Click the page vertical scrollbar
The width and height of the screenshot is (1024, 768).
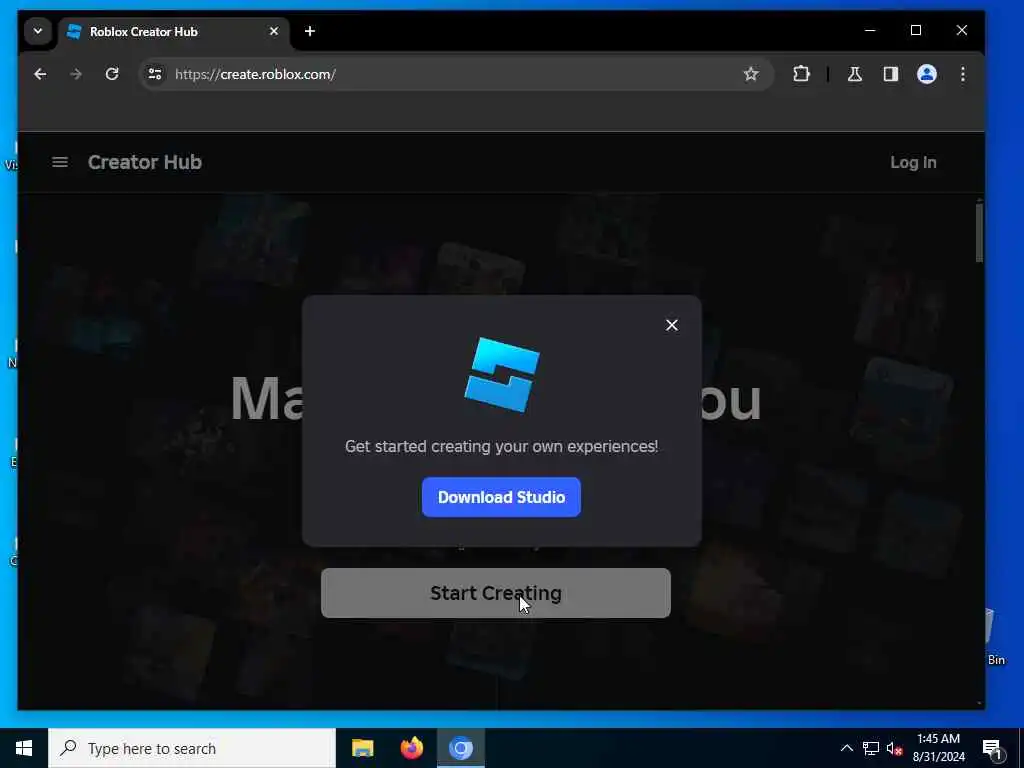click(979, 232)
